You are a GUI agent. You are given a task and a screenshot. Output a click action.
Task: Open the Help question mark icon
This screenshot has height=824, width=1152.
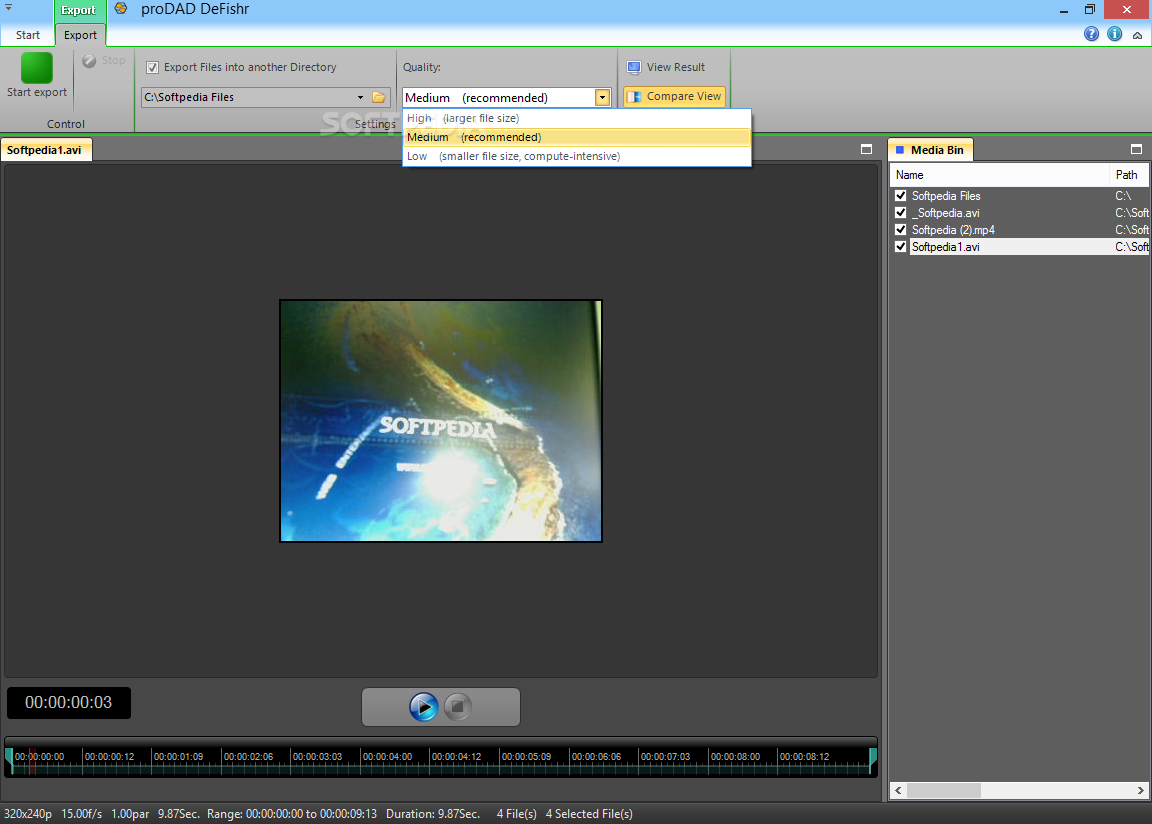coord(1092,34)
